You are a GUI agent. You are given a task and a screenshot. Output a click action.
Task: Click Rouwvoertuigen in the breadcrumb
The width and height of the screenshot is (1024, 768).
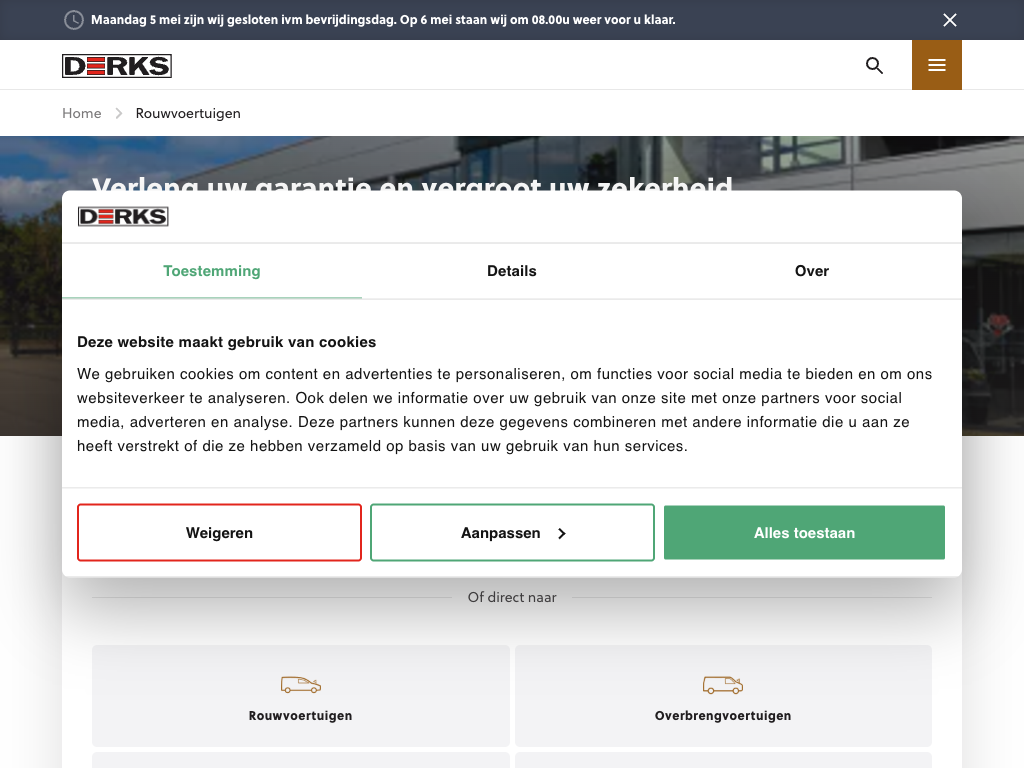(x=188, y=113)
